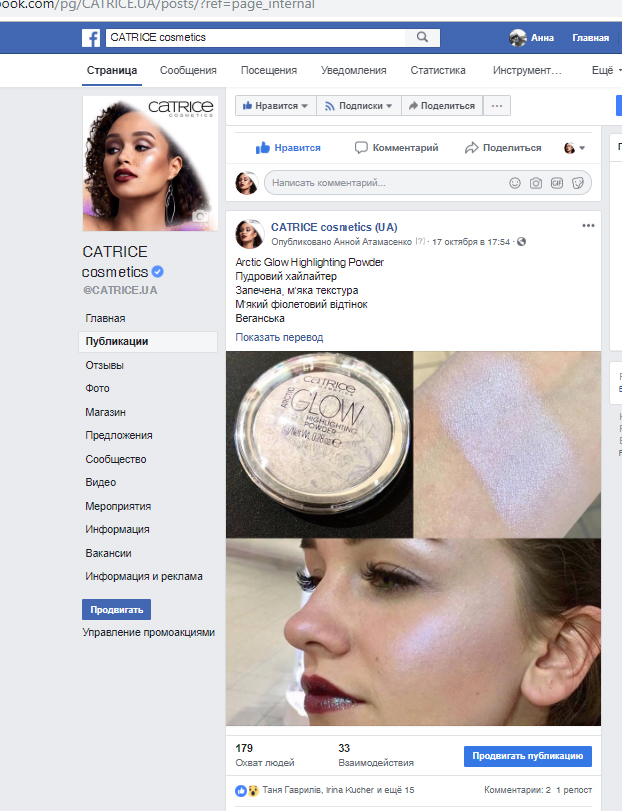Screen dimensions: 622x811
Task: Open Информация in left sidebar
Action: [x=117, y=529]
